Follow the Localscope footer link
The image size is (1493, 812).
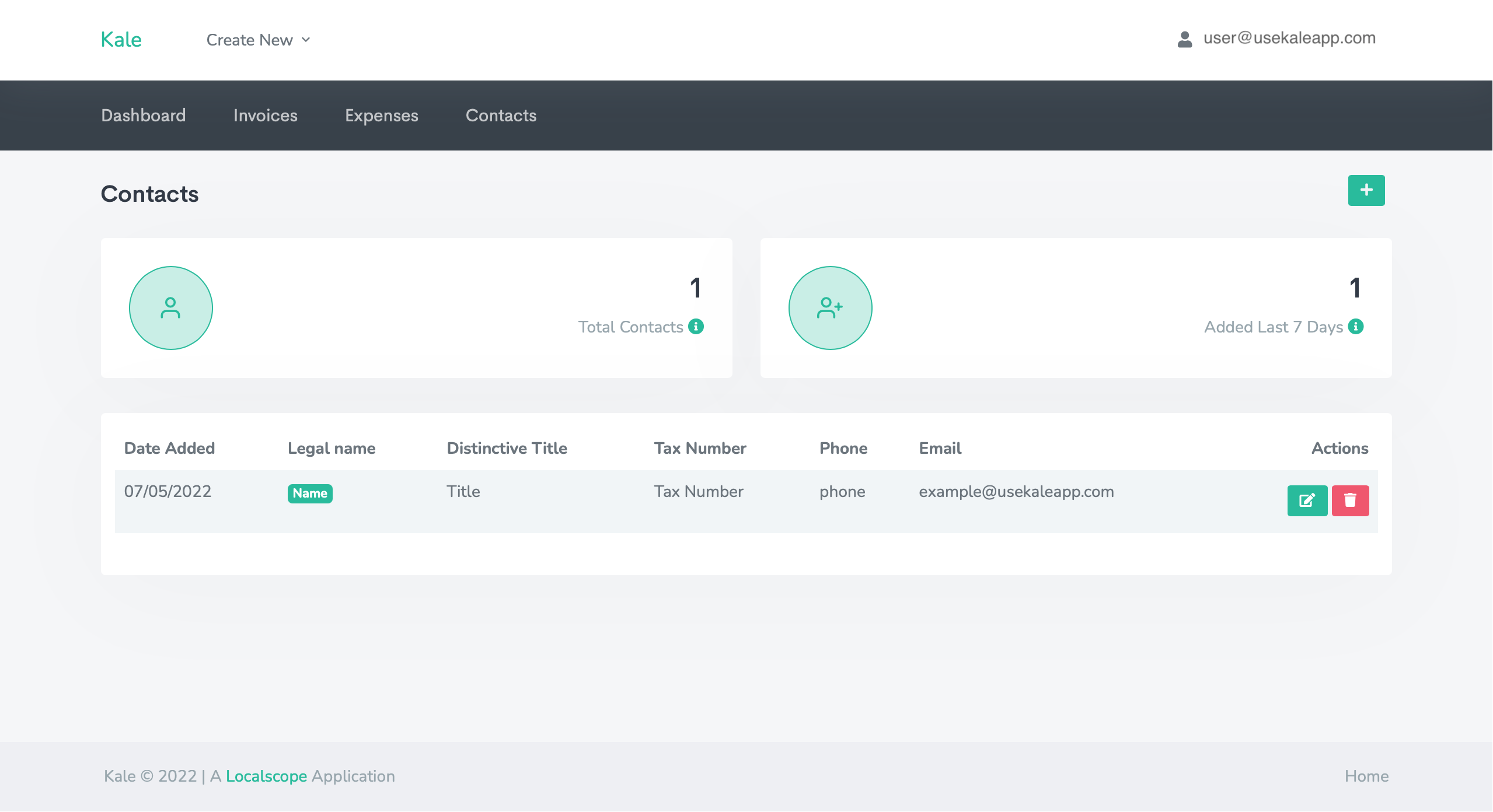(x=266, y=776)
